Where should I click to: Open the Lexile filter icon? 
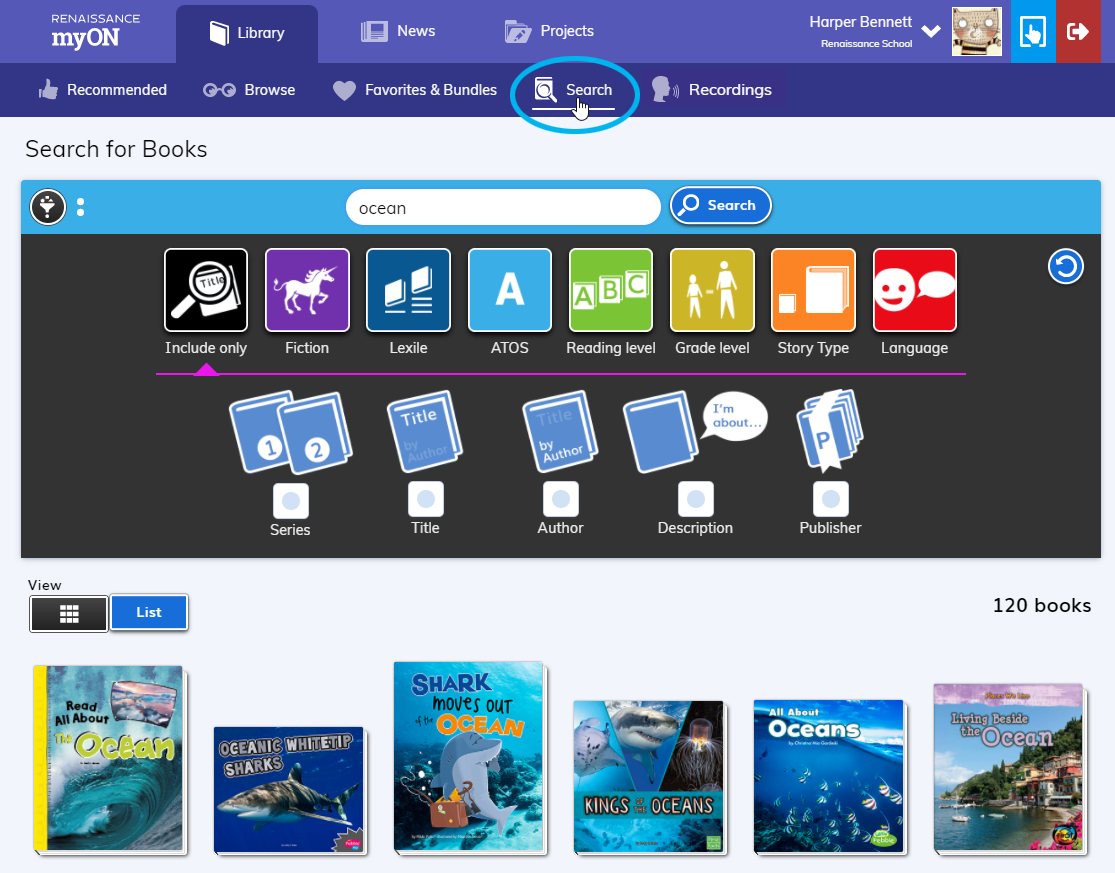408,290
